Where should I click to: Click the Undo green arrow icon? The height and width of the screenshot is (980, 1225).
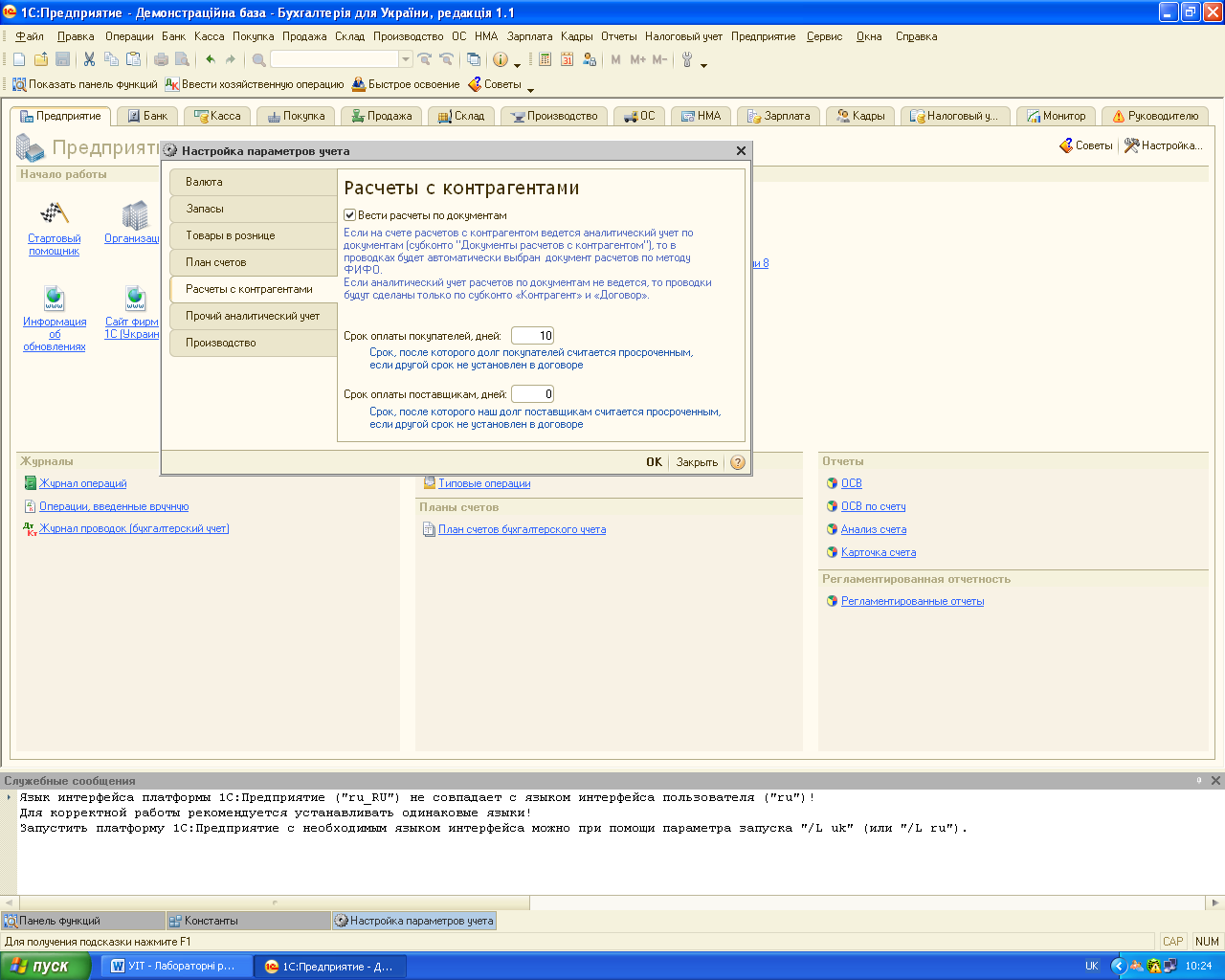click(x=211, y=59)
